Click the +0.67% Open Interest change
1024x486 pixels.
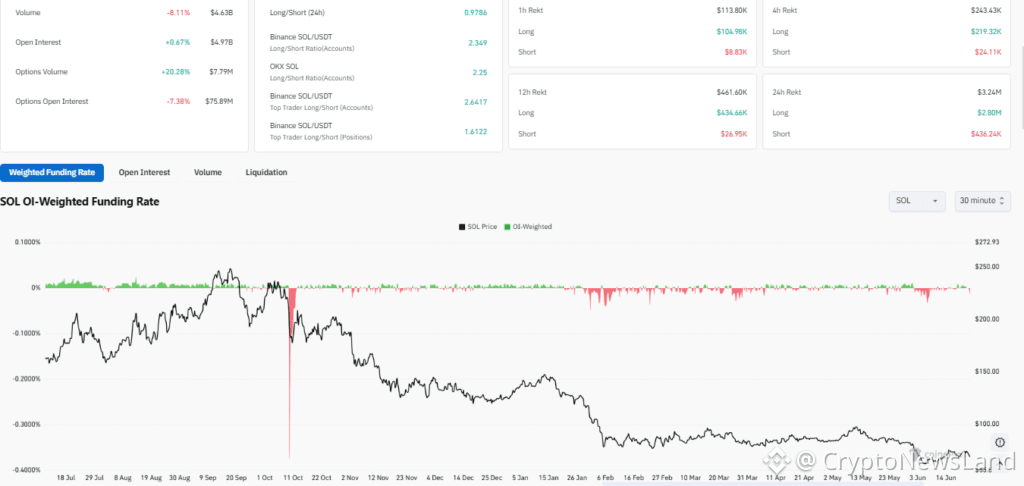[177, 42]
